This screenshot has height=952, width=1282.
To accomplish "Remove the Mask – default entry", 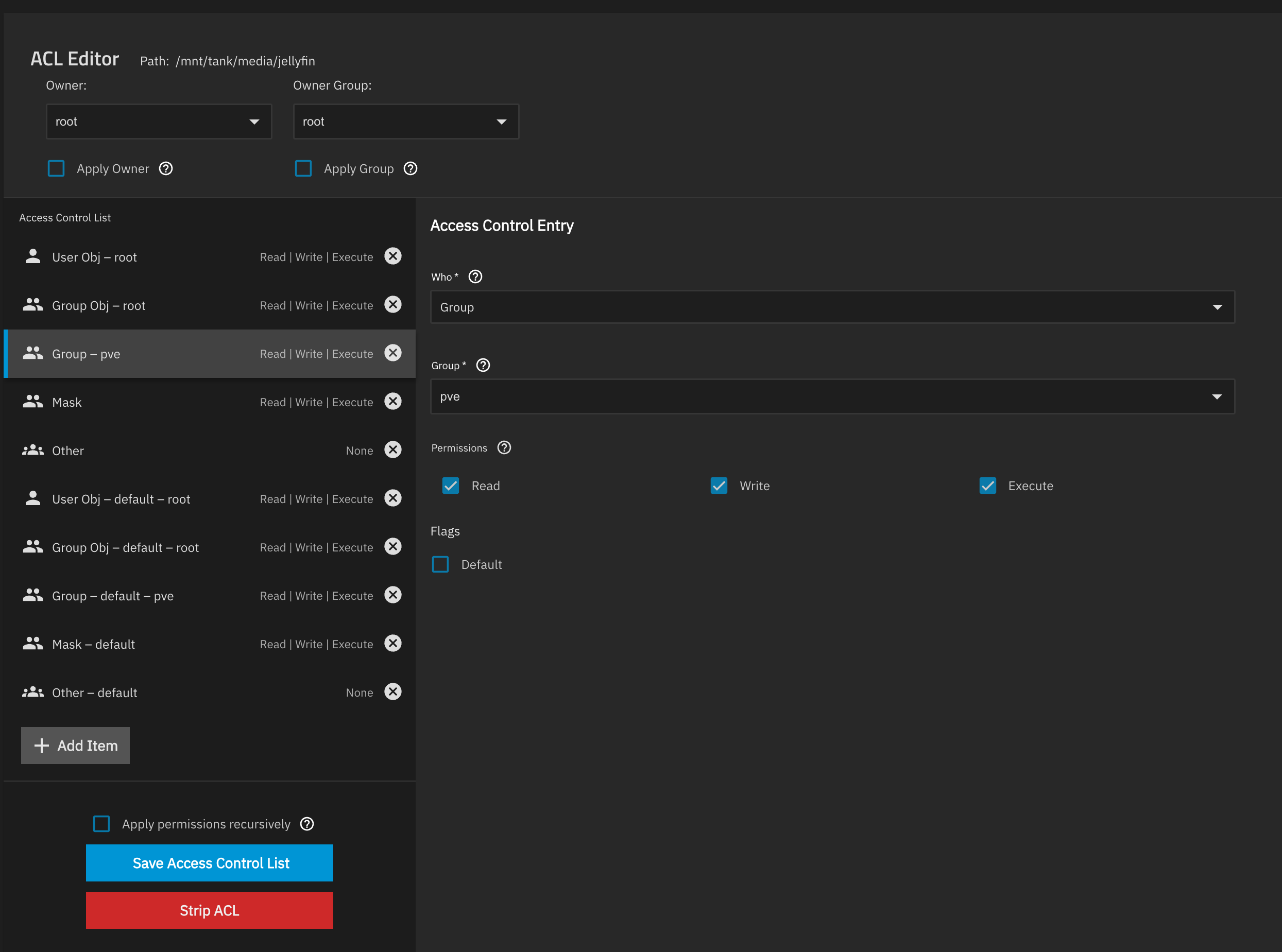I will pos(392,643).
